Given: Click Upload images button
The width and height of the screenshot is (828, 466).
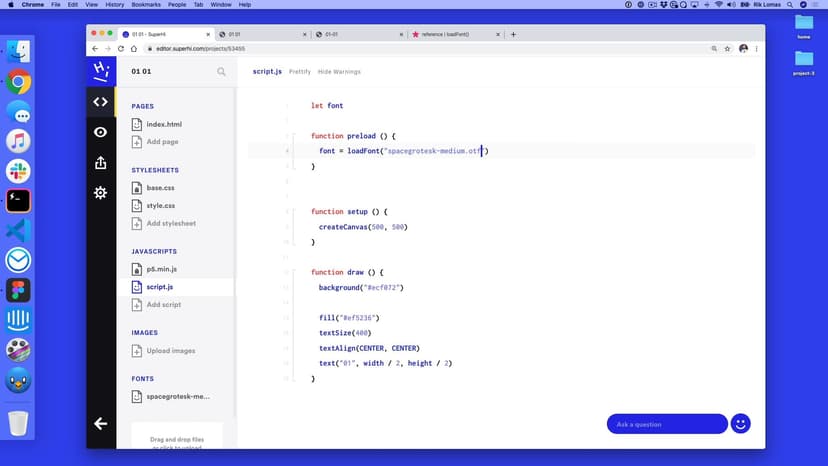Looking at the screenshot, I should pos(170,351).
